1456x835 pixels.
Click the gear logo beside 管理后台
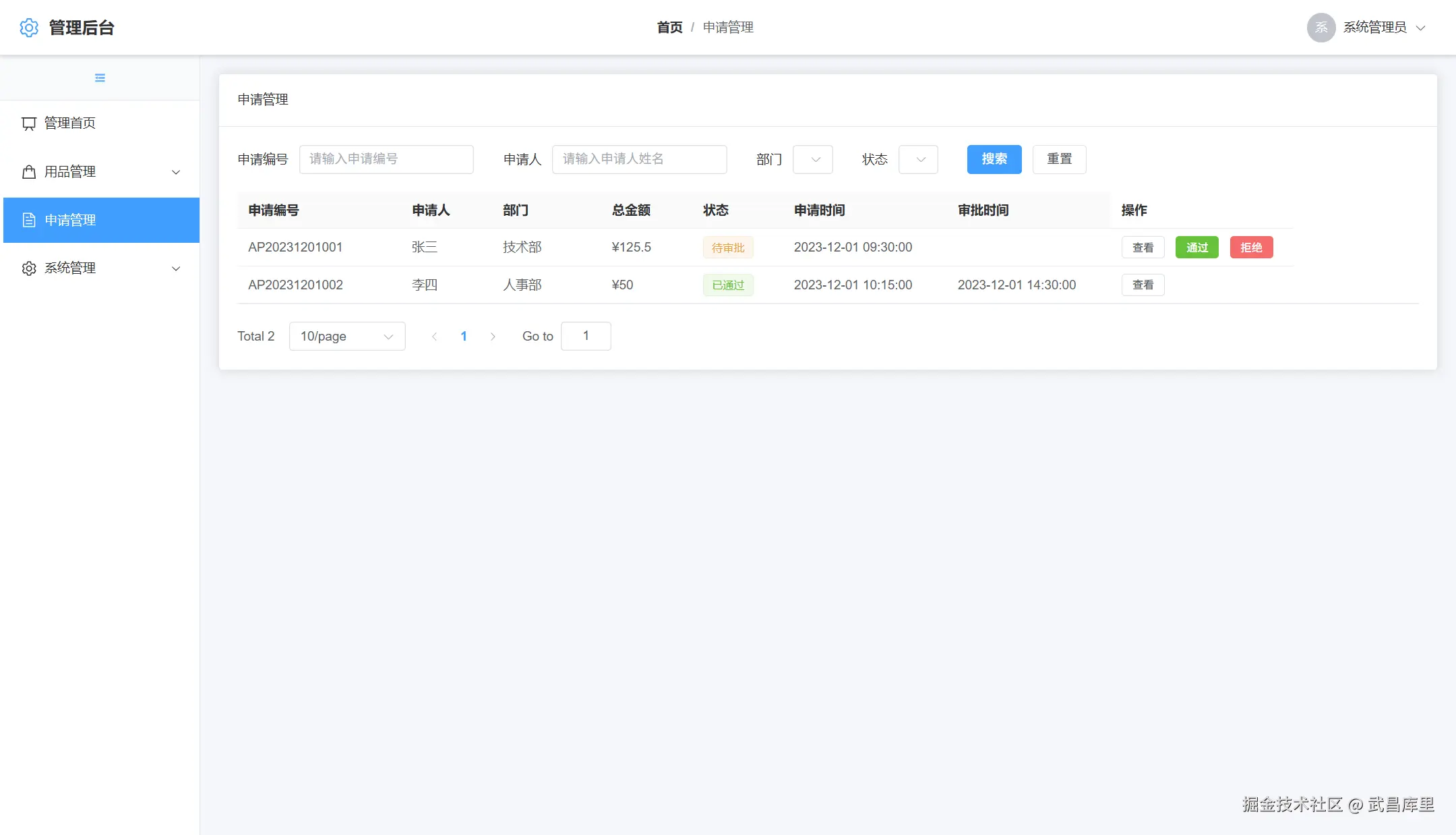point(29,28)
